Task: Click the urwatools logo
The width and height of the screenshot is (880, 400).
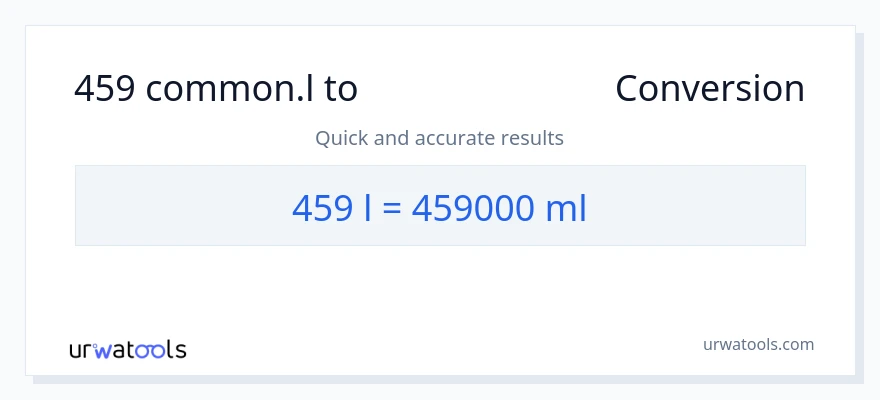Action: coord(127,349)
